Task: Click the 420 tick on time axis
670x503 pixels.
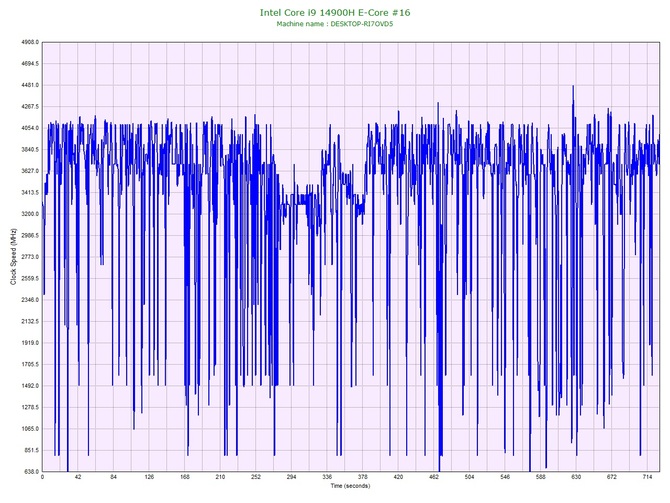Action: tap(398, 477)
